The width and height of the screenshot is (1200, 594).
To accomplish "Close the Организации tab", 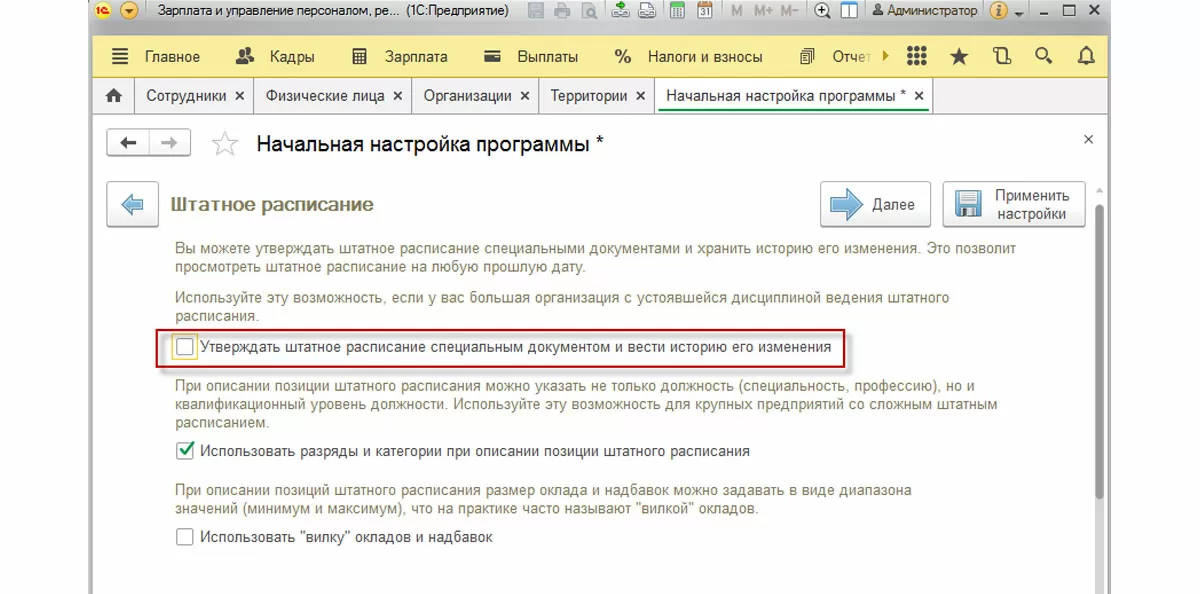I will [524, 96].
